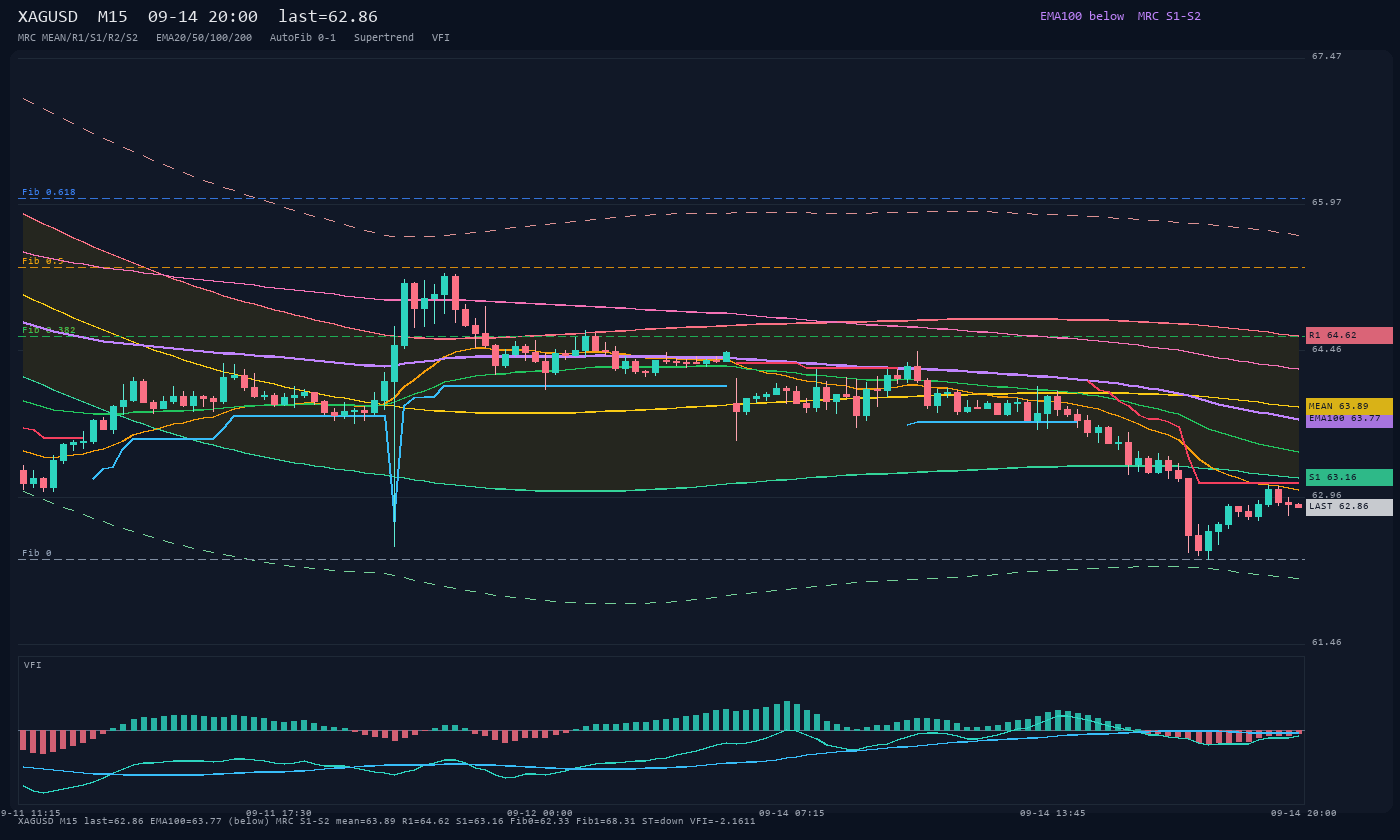
Task: Click the 67.47 price axis label
Action: coord(1327,56)
